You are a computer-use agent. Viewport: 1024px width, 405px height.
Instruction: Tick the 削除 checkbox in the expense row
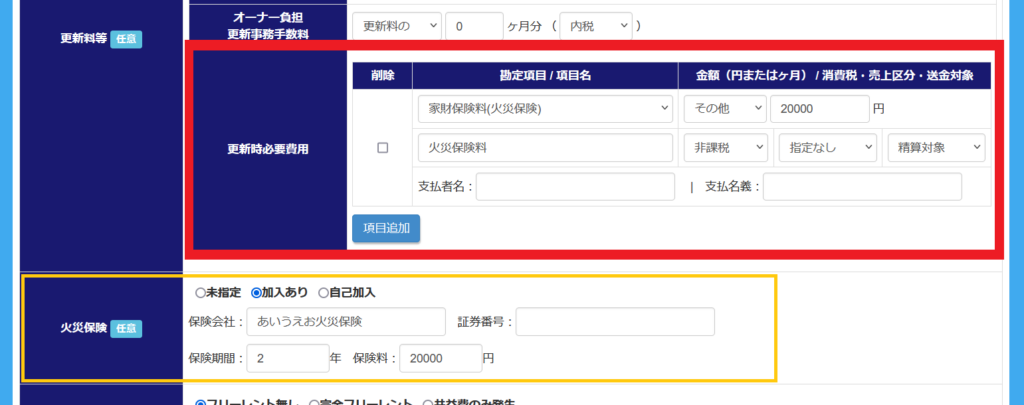tap(382, 148)
